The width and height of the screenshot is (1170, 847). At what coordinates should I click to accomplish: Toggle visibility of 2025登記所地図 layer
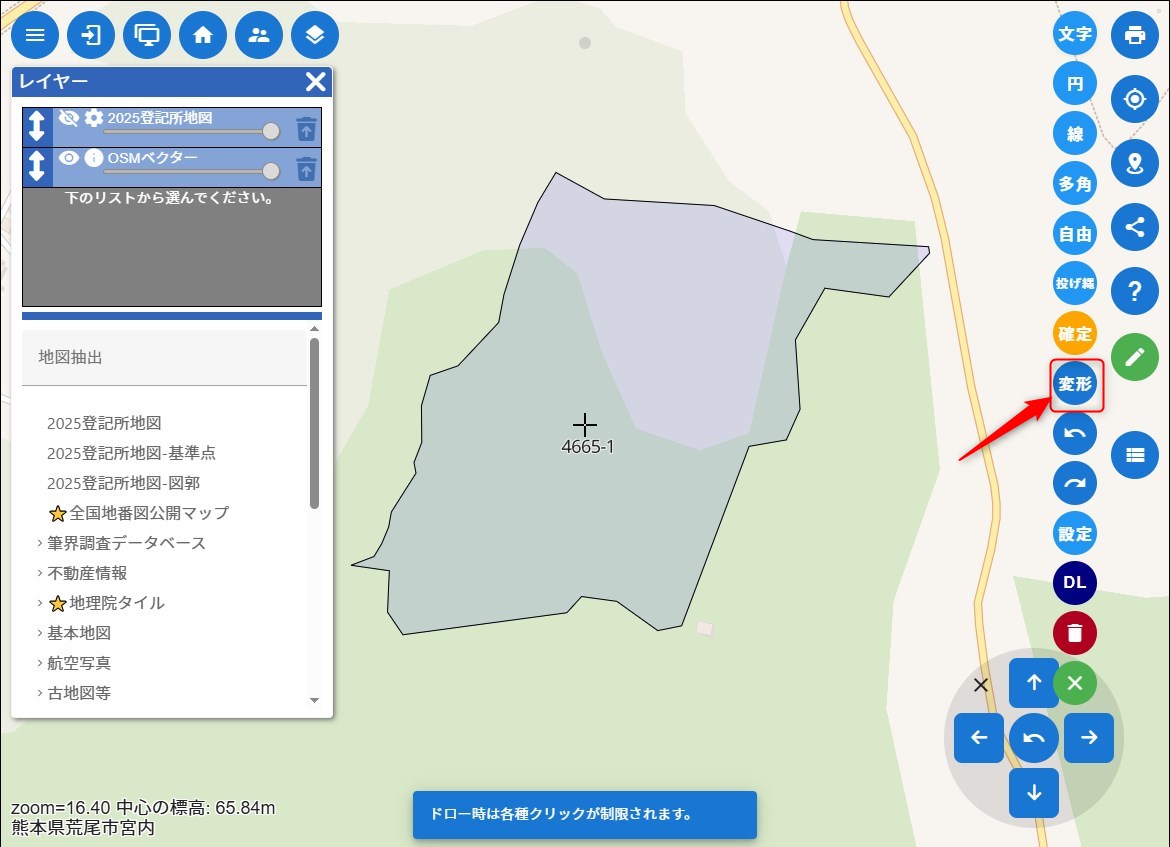coord(68,118)
